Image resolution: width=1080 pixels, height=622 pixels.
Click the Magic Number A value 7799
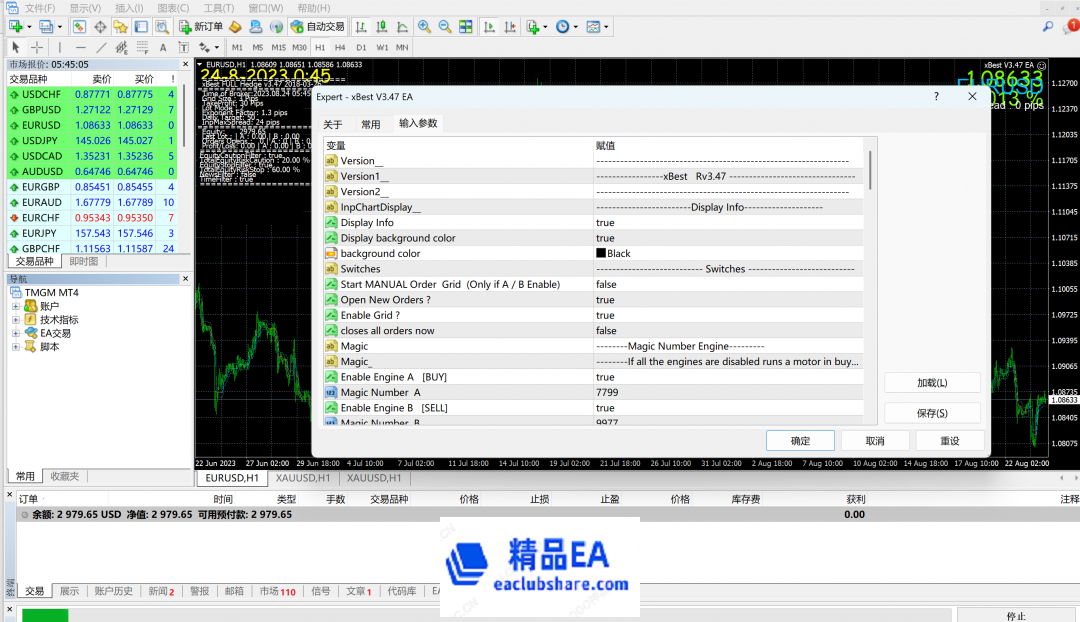[607, 393]
